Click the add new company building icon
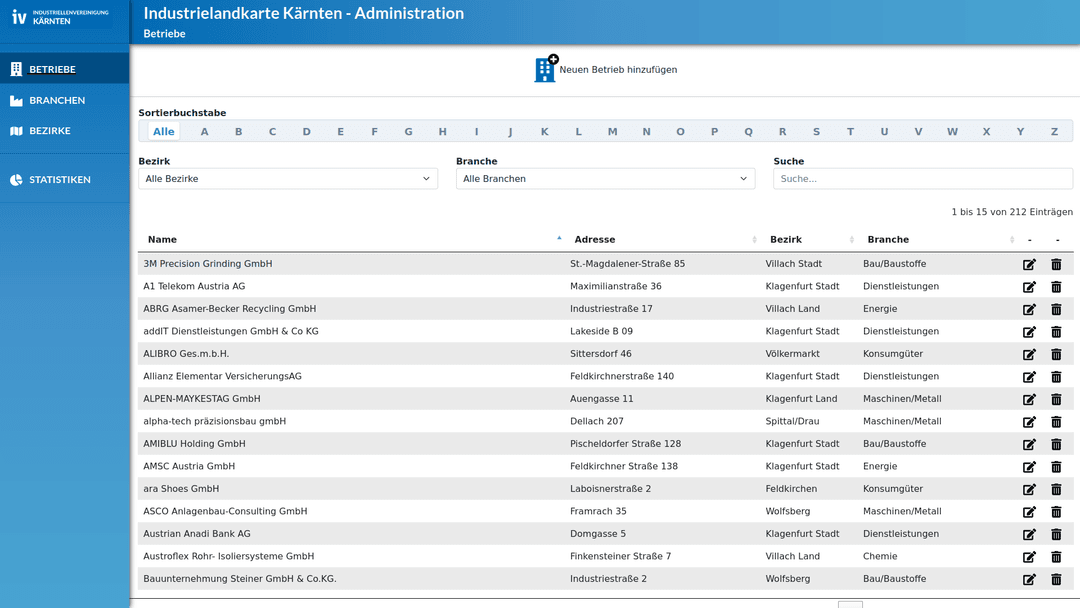This screenshot has height=608, width=1080. [546, 69]
